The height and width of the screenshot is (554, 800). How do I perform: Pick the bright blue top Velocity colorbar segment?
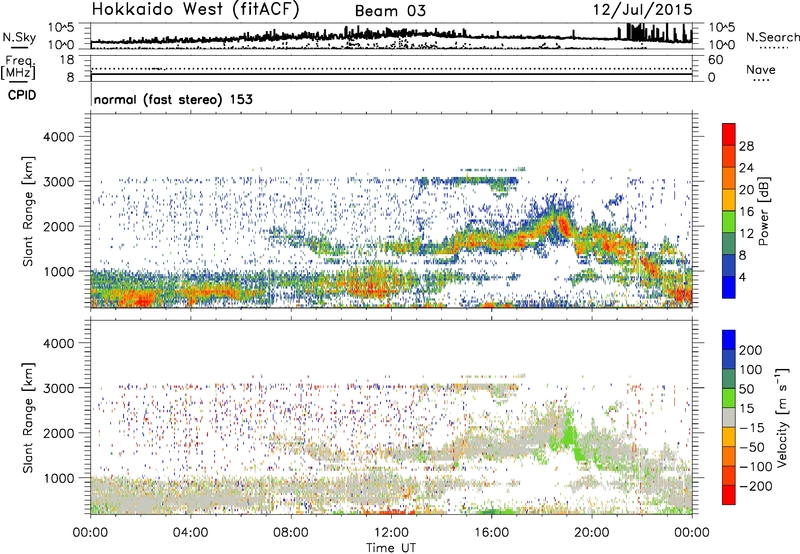point(729,340)
